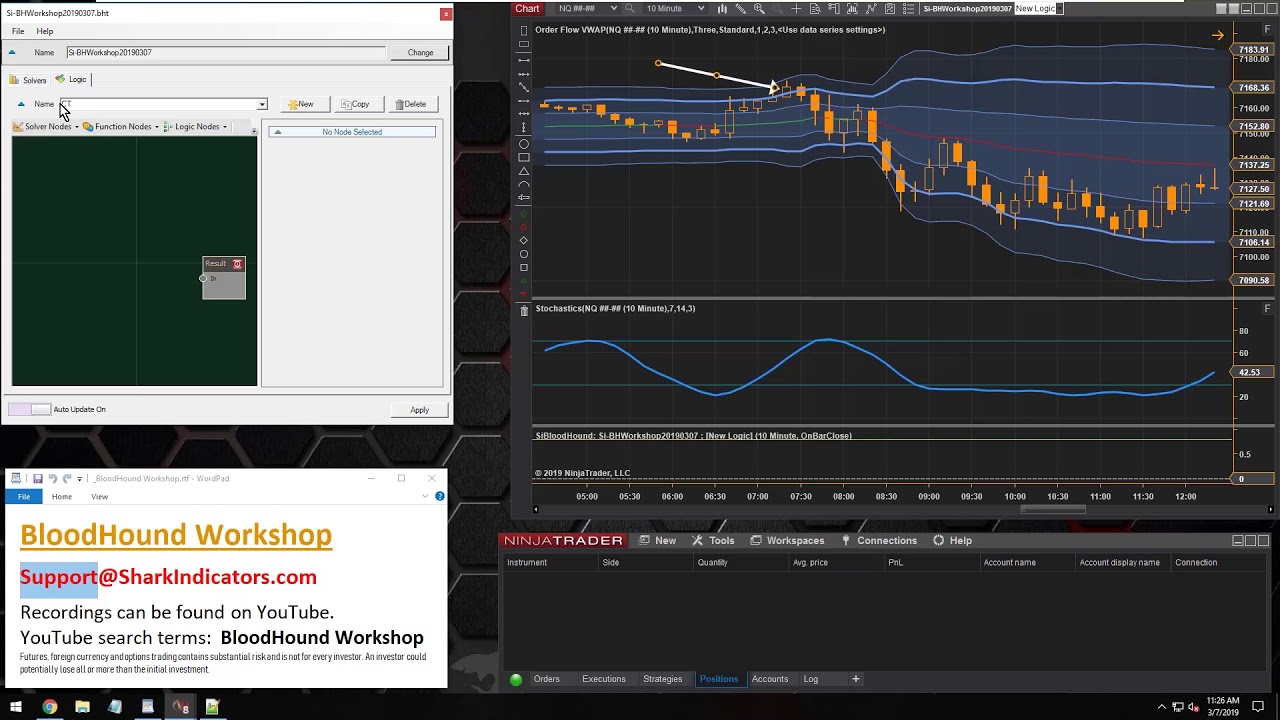The image size is (1280, 720).
Task: Select the Drawing Tools pencil icon
Action: 740,9
